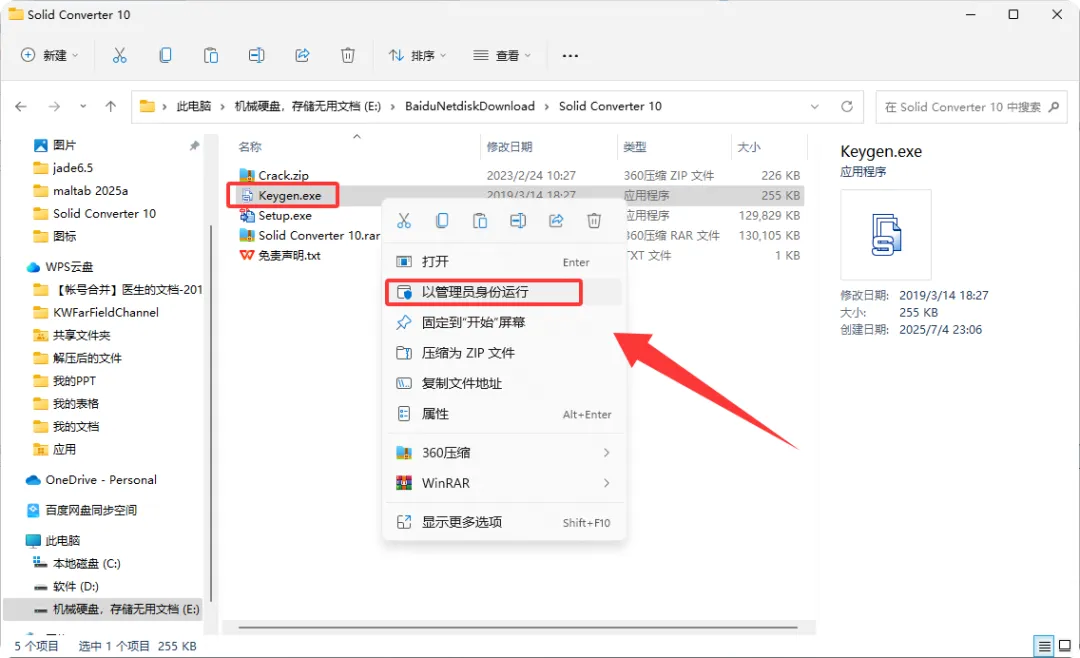The width and height of the screenshot is (1080, 658).
Task: Select the 免责声明.txt file
Action: [289, 256]
